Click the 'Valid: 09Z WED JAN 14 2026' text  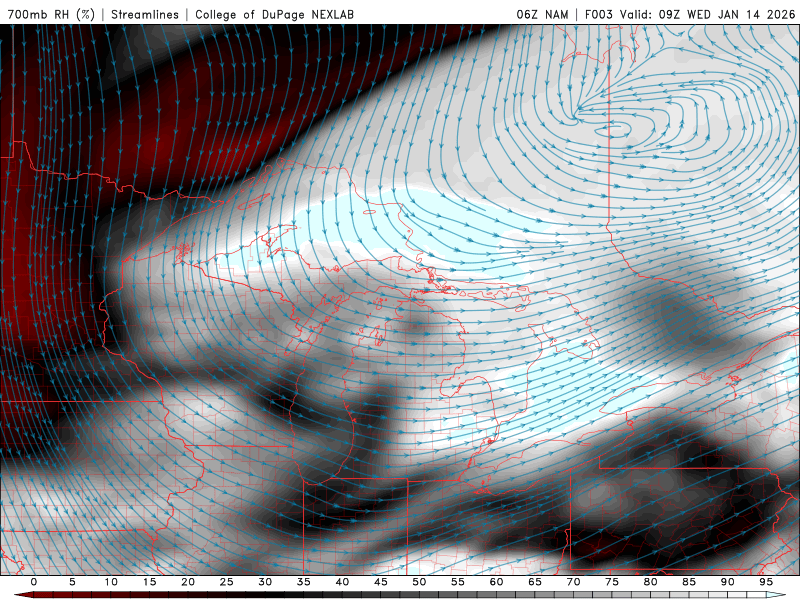(708, 14)
